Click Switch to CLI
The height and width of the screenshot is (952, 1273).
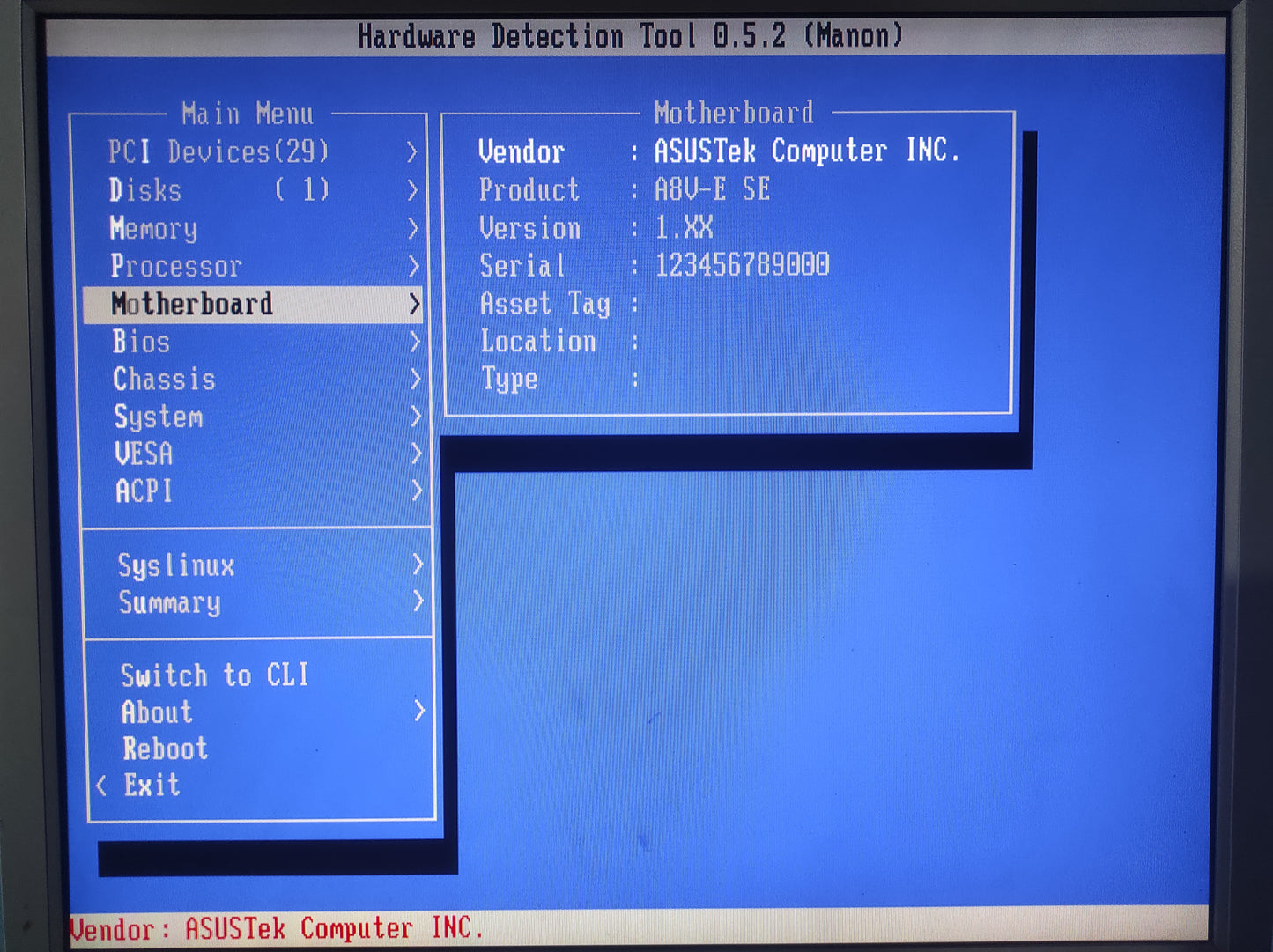click(x=214, y=675)
